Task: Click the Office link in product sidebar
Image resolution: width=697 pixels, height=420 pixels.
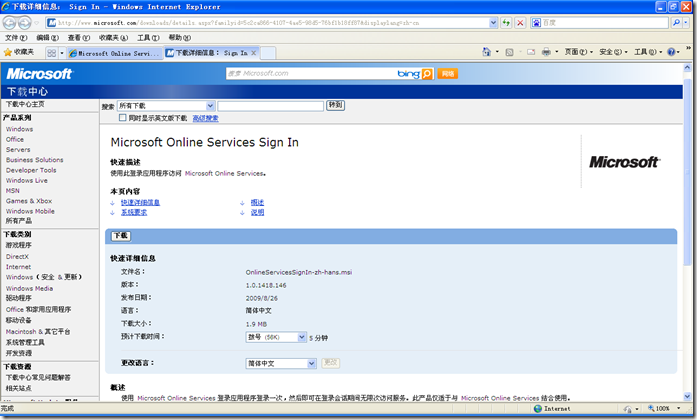Action: click(x=15, y=140)
